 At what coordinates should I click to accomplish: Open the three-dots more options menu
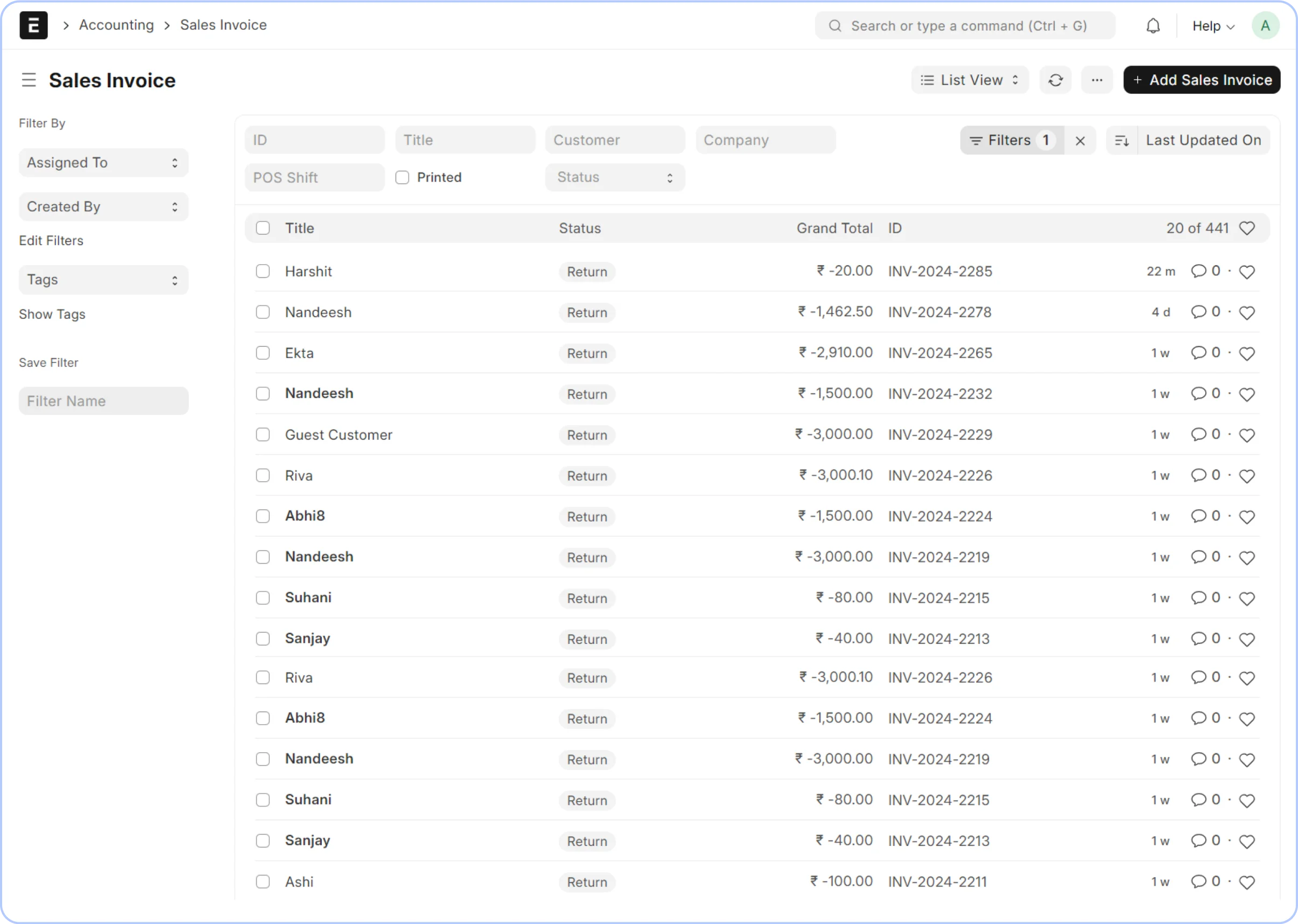tap(1096, 80)
